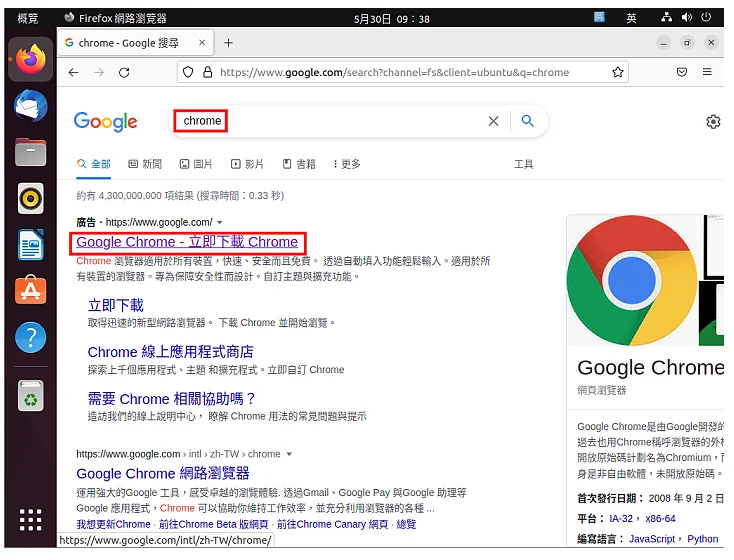Open Google search settings gear
The height and width of the screenshot is (560, 734).
point(713,122)
